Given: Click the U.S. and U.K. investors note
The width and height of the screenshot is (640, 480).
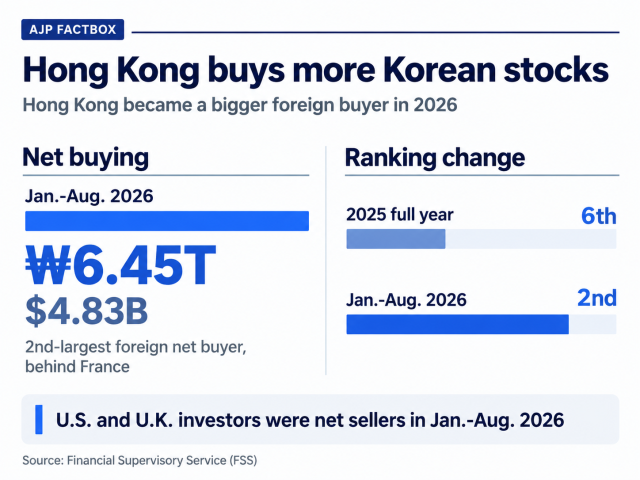Looking at the screenshot, I should point(310,420).
